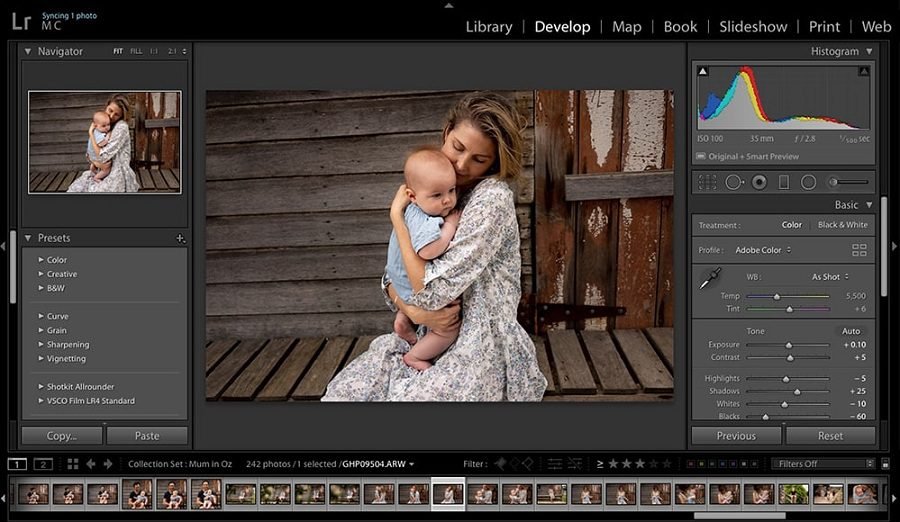
Task: Click the Copy... settings button
Action: tap(62, 436)
